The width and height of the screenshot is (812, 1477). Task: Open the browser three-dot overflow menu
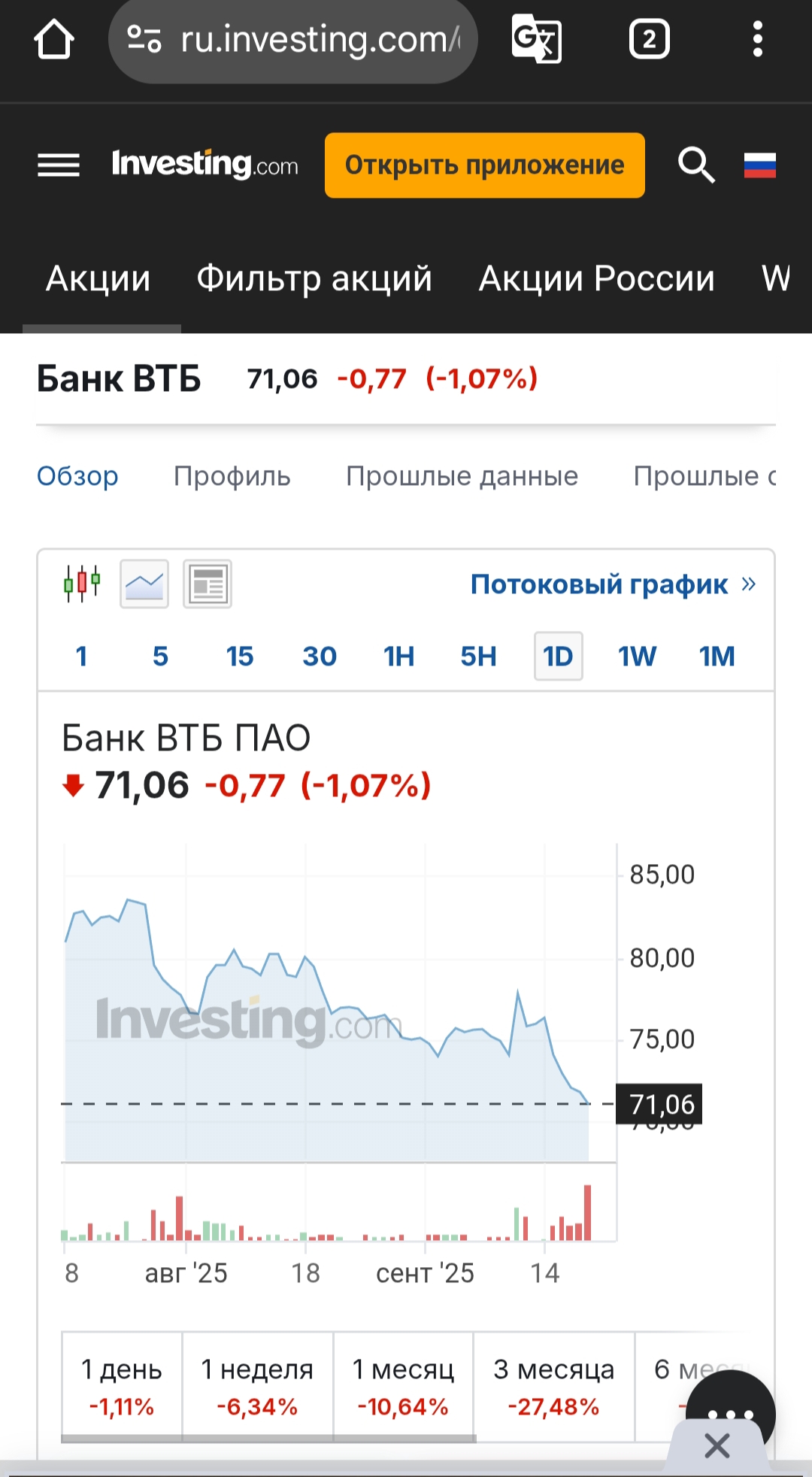(757, 39)
